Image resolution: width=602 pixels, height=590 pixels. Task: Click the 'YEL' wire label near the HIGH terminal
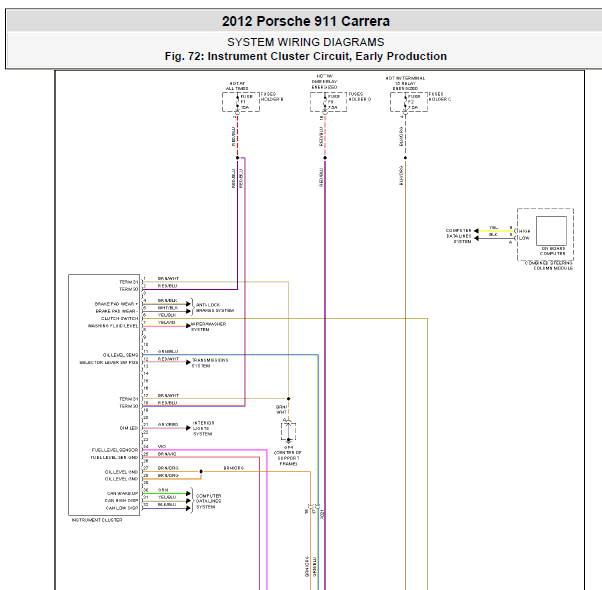coord(493,228)
